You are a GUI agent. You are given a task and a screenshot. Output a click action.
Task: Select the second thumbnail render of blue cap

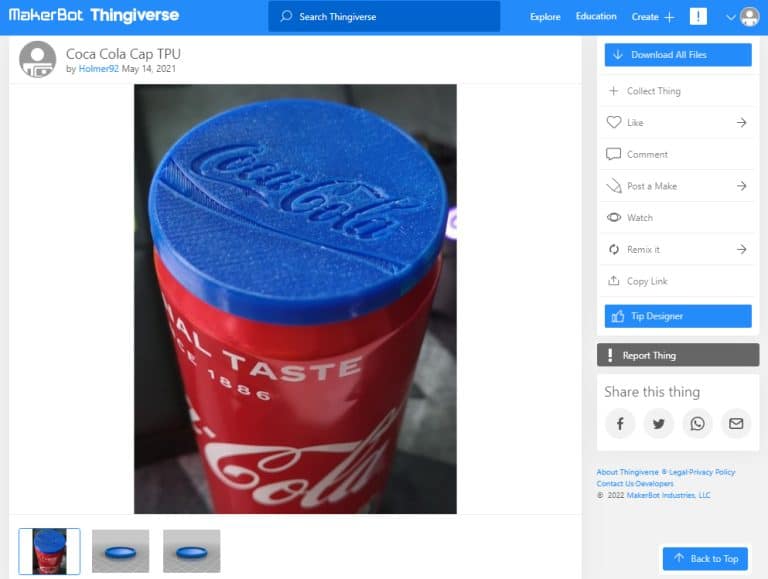pyautogui.click(x=120, y=551)
